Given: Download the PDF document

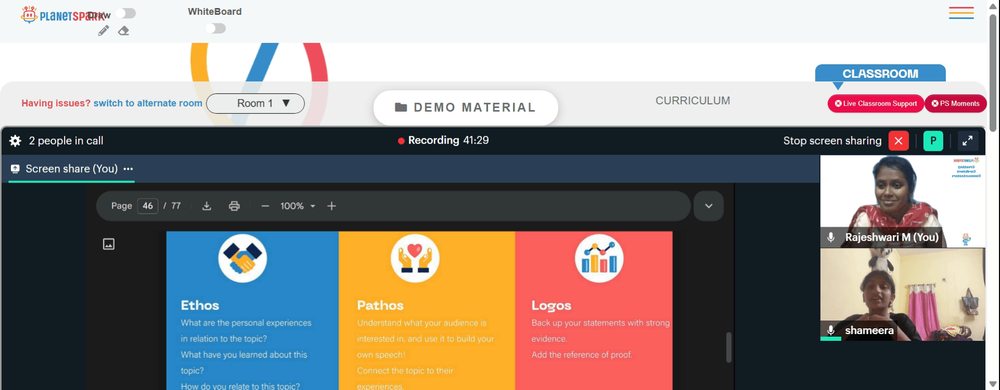Looking at the screenshot, I should [207, 206].
